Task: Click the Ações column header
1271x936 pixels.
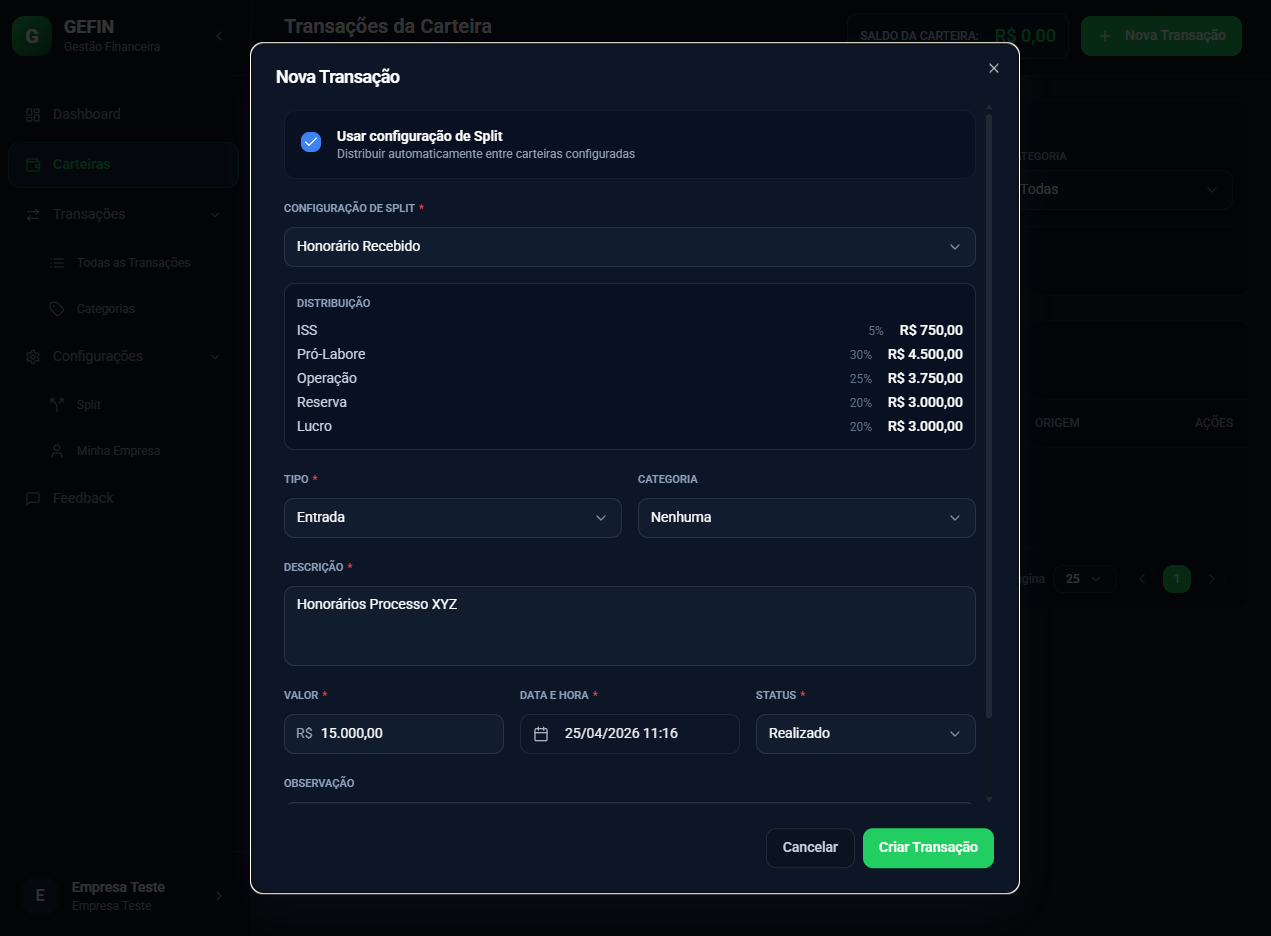Action: 1214,424
